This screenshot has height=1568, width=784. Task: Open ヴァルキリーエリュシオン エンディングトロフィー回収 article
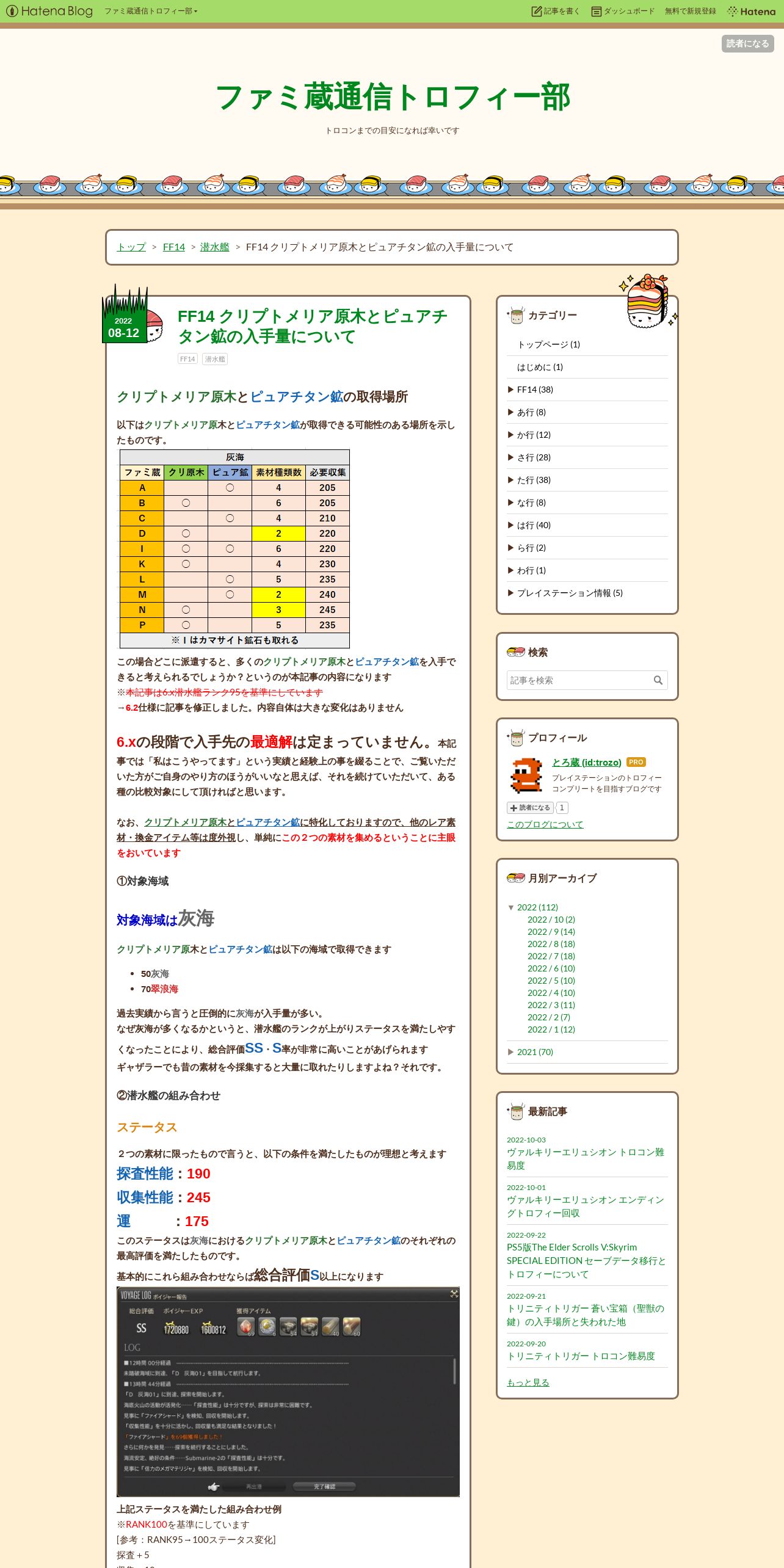[x=585, y=1206]
